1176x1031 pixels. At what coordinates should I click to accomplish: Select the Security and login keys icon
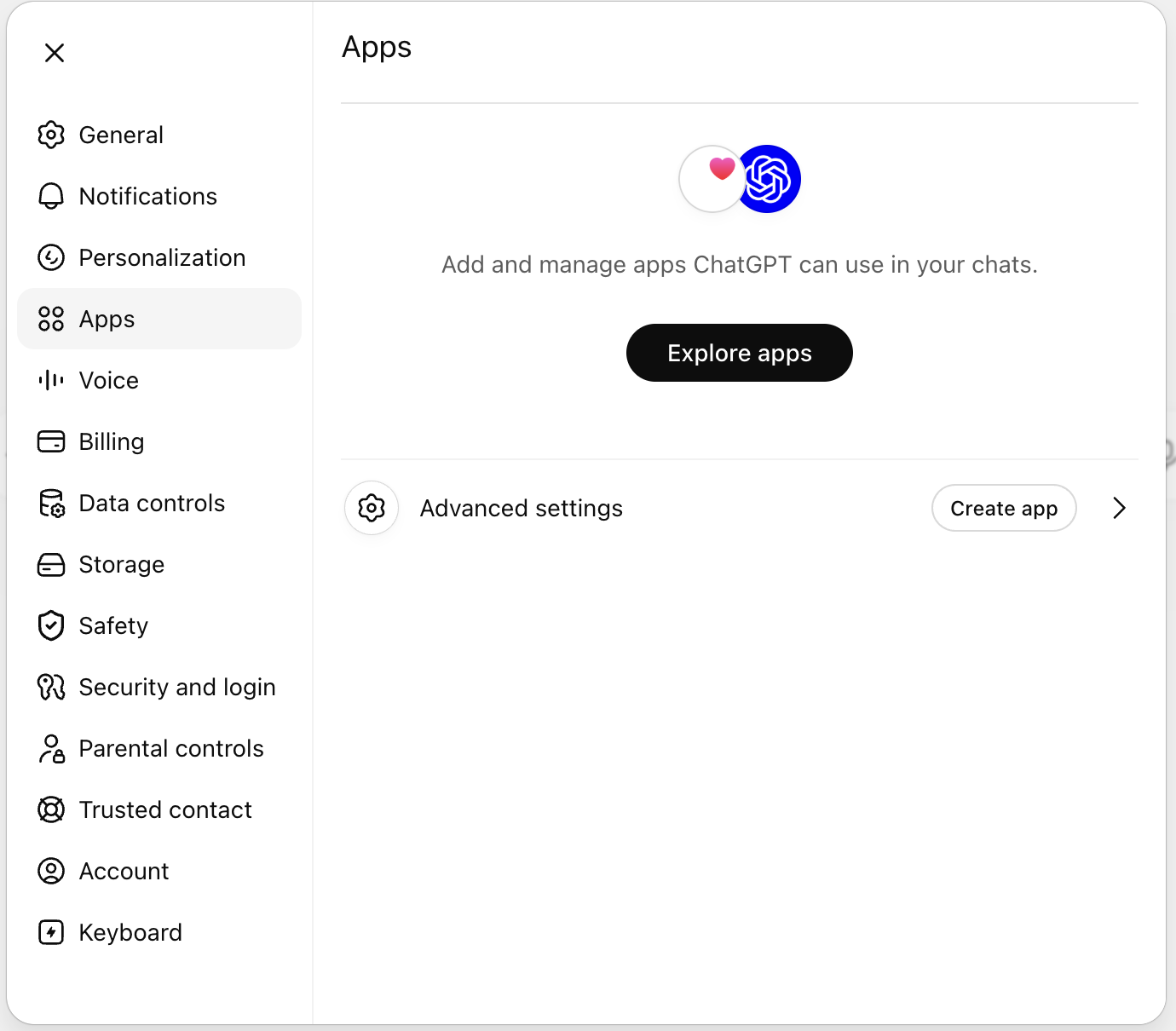pyautogui.click(x=51, y=687)
